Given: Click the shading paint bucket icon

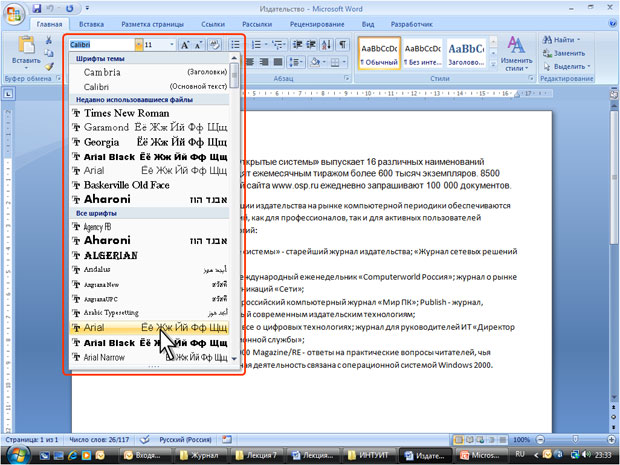Looking at the screenshot, I should (315, 62).
